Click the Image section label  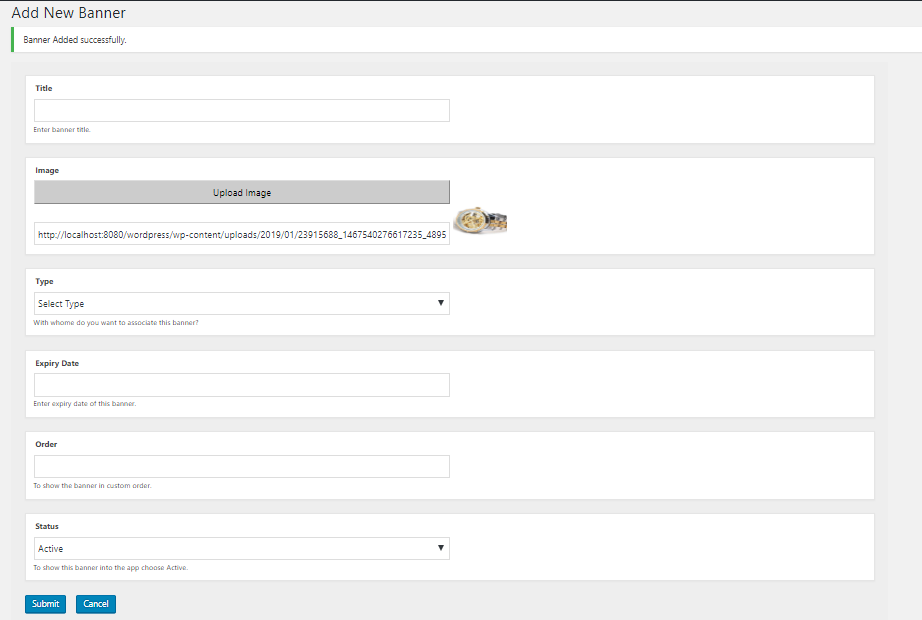pyautogui.click(x=47, y=170)
